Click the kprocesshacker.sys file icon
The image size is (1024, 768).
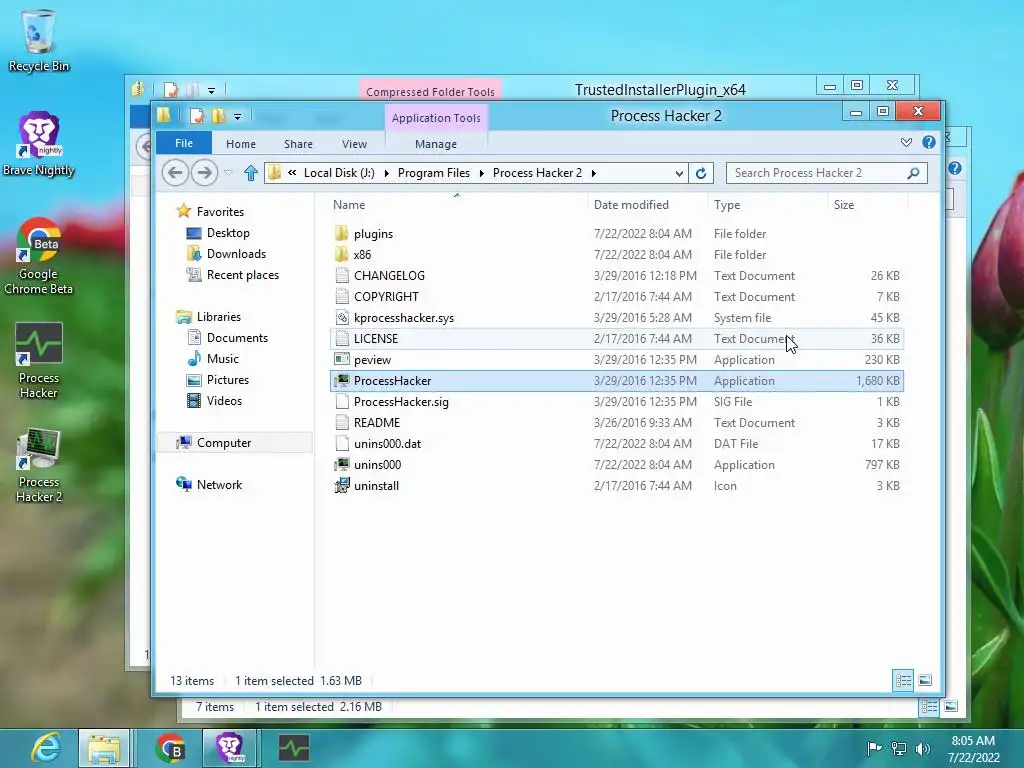tap(342, 317)
